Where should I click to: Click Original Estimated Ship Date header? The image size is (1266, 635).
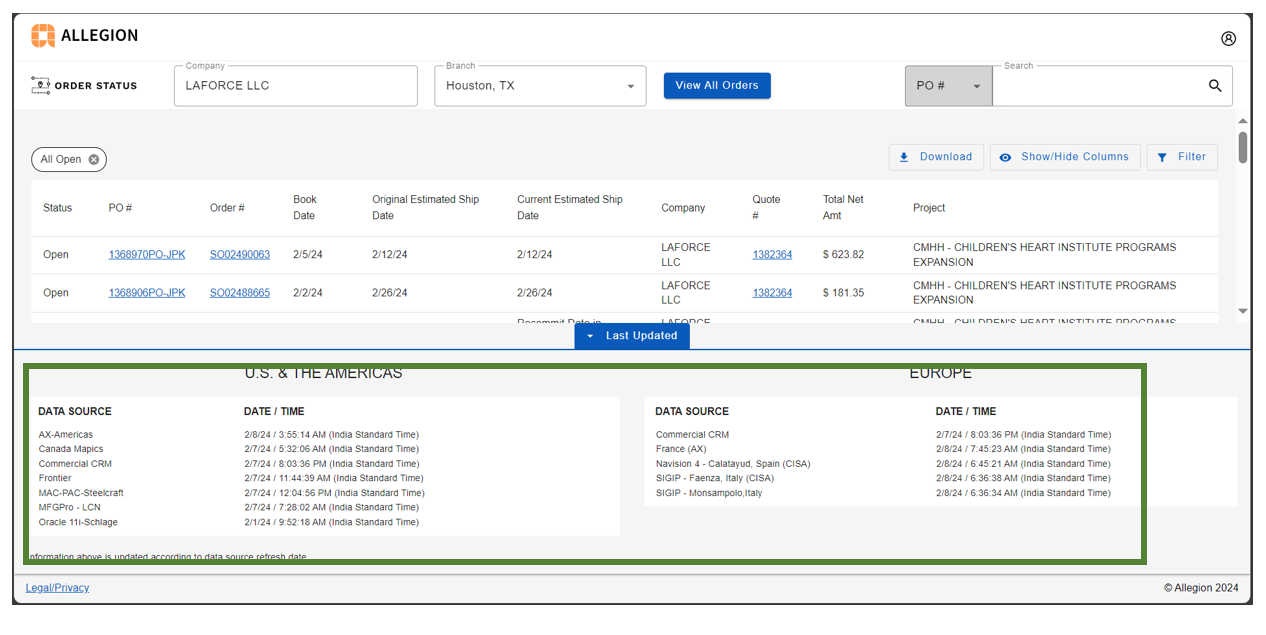tap(426, 208)
